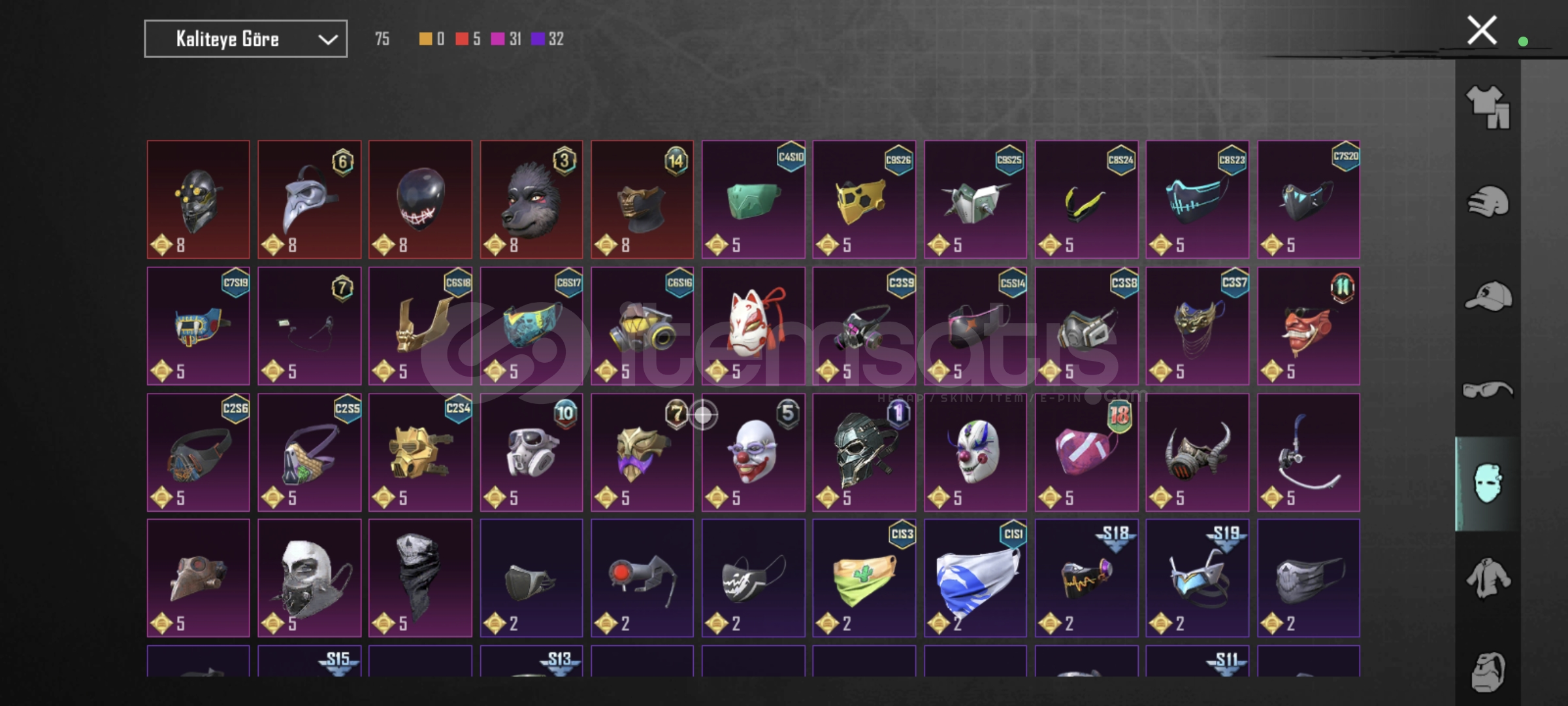Viewport: 1568px width, 706px height.
Task: Select the helmet headgear category icon
Action: click(1488, 201)
